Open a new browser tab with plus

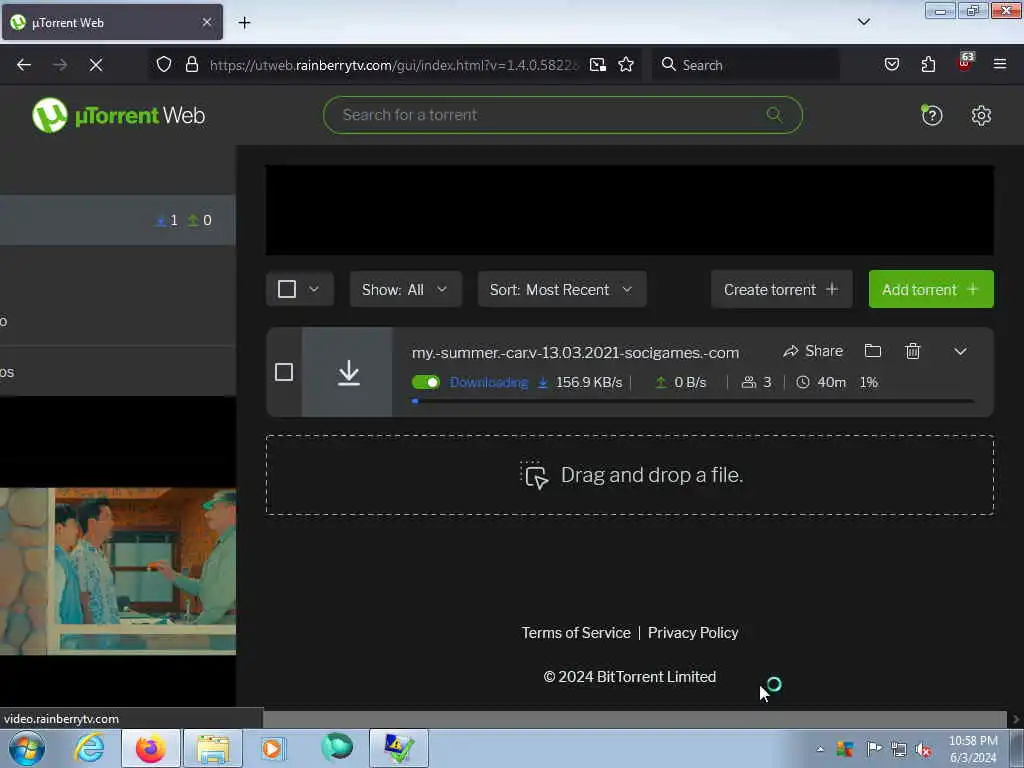click(x=244, y=23)
